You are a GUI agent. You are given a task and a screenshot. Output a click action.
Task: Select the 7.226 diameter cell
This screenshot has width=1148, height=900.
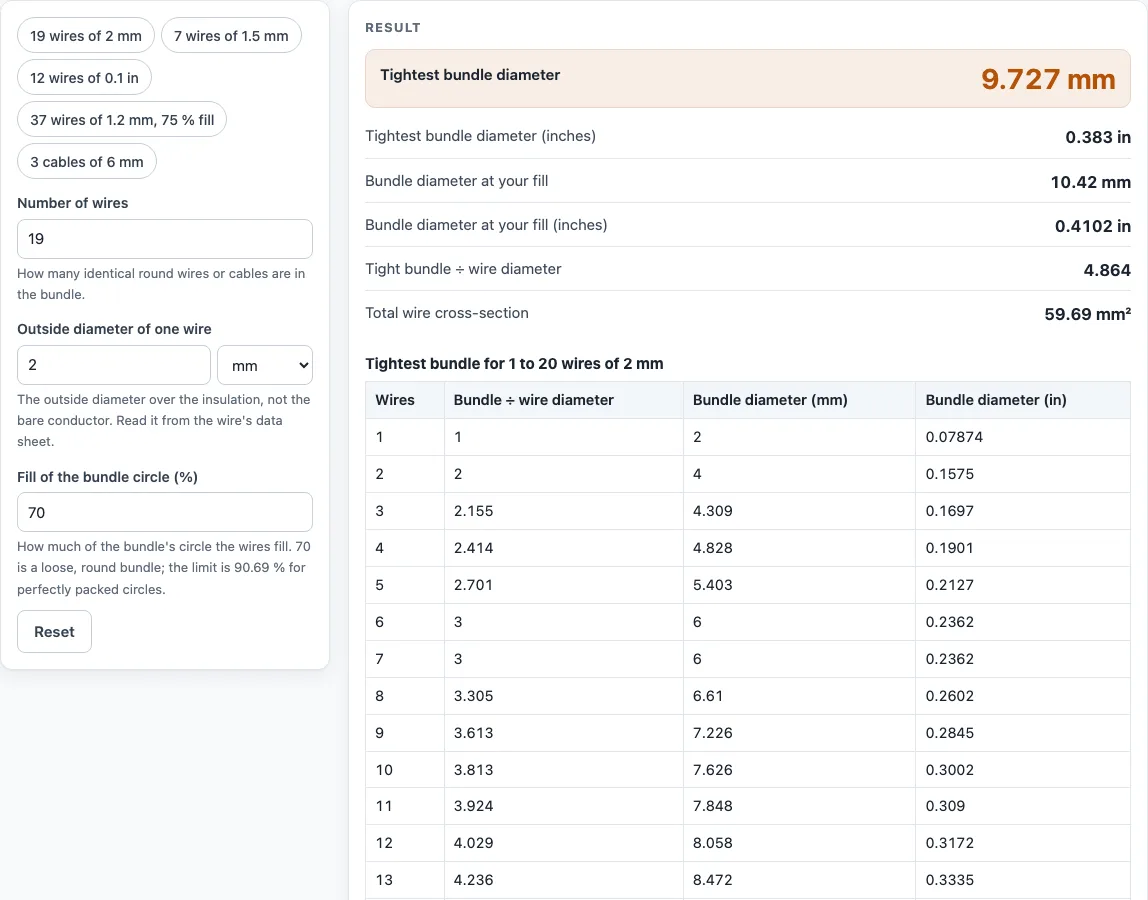point(800,733)
